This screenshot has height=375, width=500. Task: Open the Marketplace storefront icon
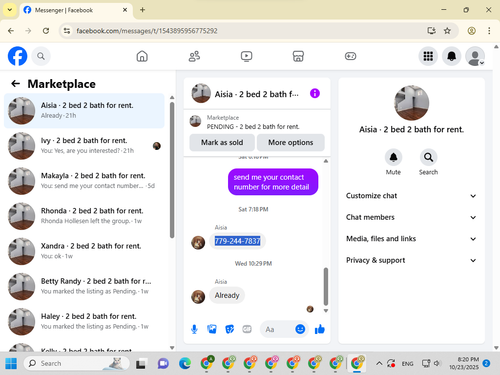(x=298, y=56)
